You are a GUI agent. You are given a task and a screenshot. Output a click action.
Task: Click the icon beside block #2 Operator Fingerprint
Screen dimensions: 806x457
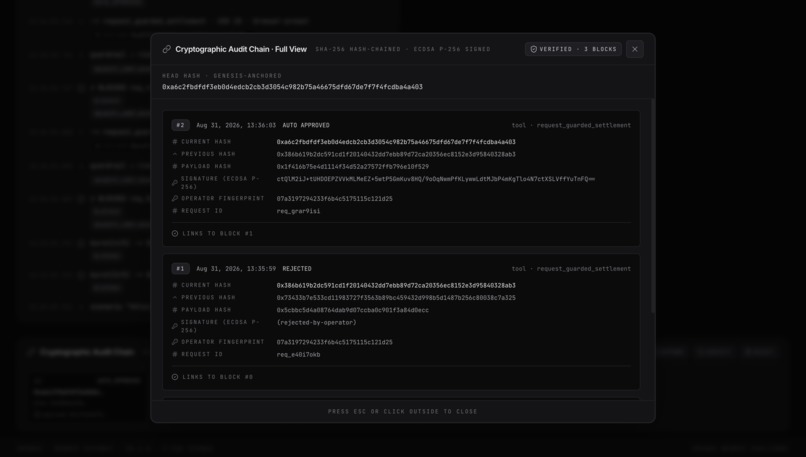tap(175, 198)
